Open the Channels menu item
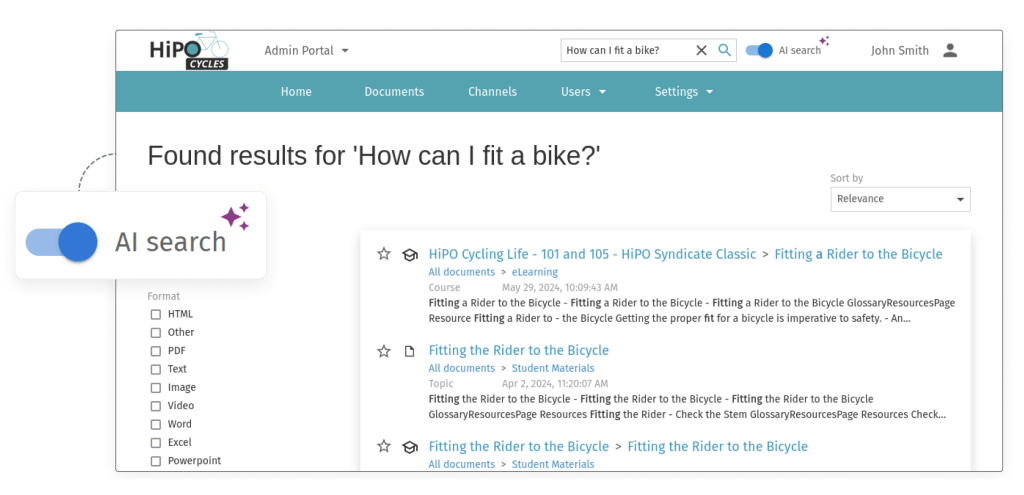The width and height of the screenshot is (1024, 495). [x=492, y=92]
